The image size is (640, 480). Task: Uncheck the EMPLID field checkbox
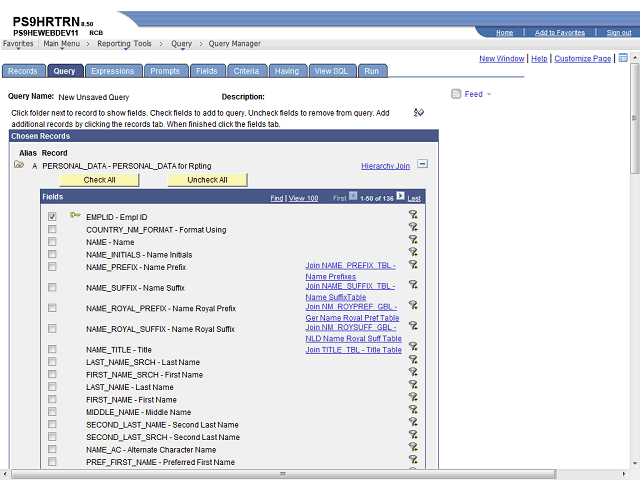coord(52,217)
